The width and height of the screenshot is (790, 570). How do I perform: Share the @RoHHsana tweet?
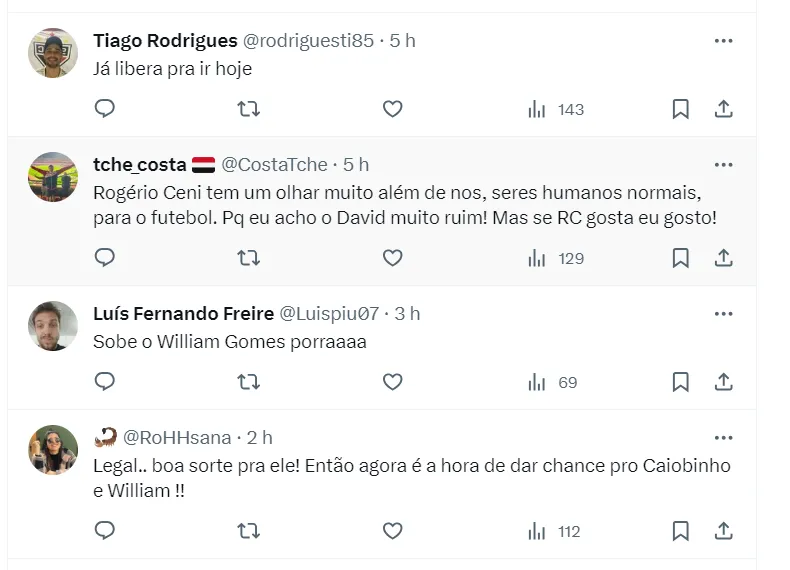tap(724, 531)
